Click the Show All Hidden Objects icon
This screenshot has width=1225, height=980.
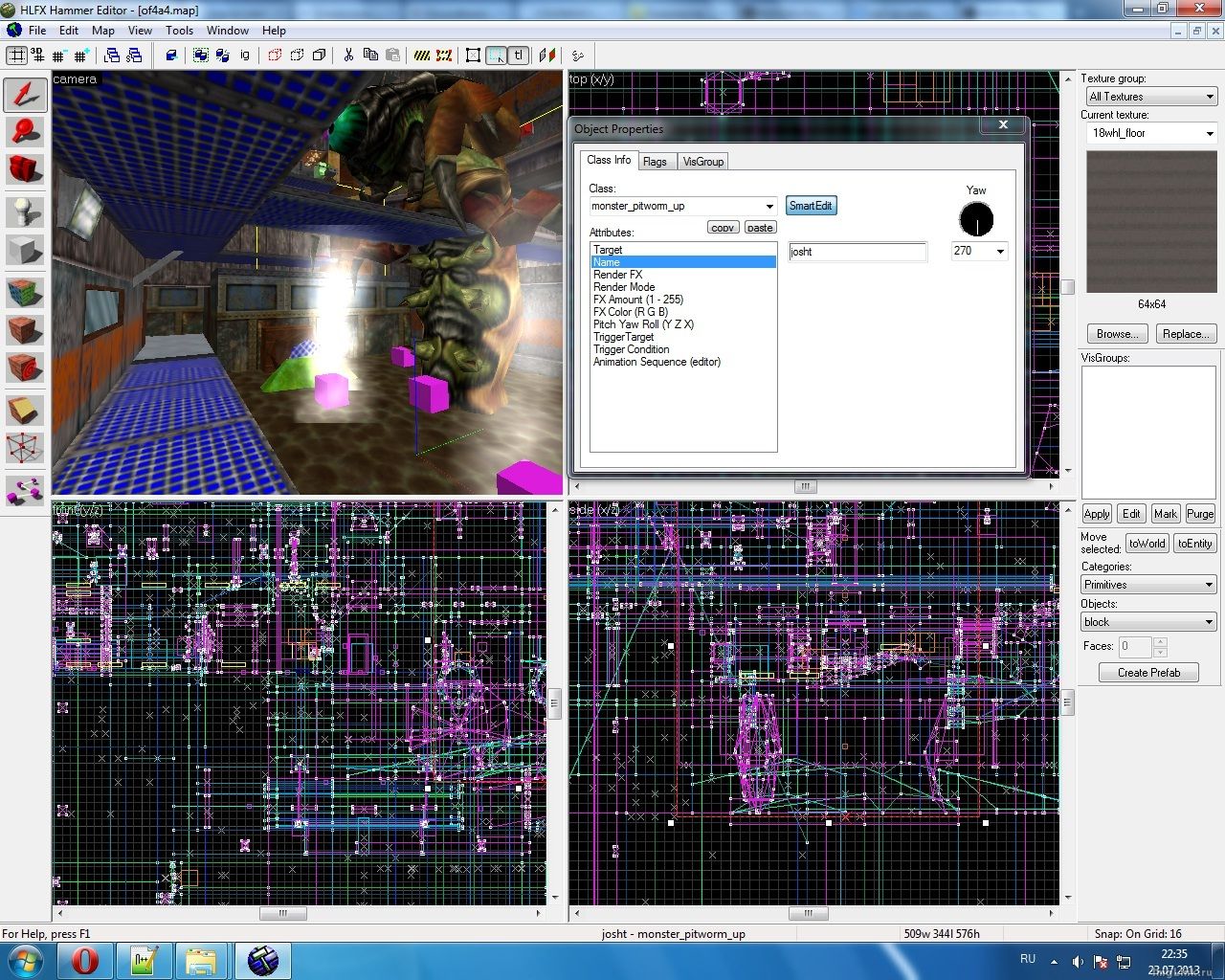(x=319, y=56)
